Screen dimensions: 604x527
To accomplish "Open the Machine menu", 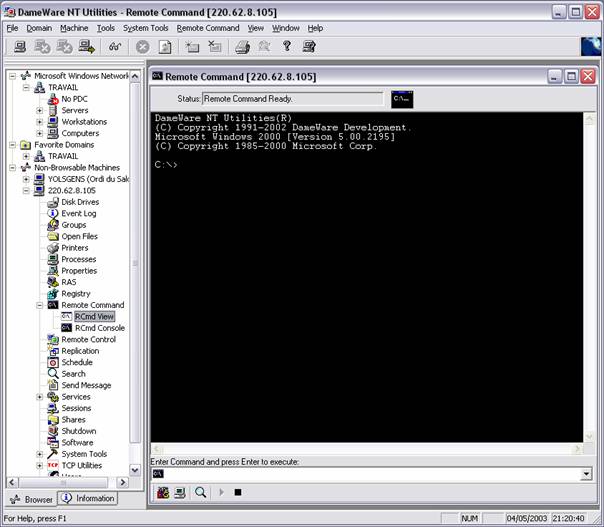I will coord(74,28).
